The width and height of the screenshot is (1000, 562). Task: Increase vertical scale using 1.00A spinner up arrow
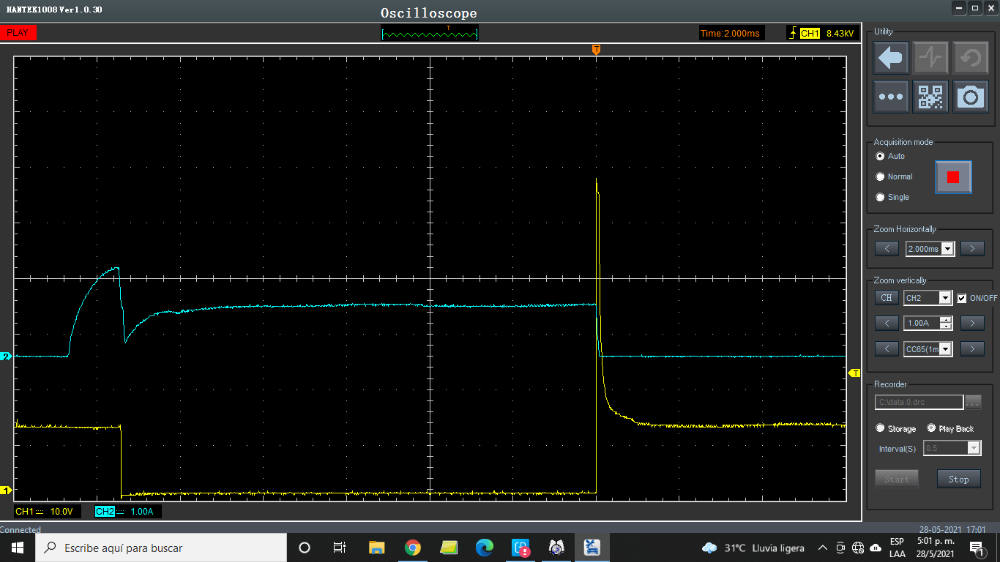coord(945,319)
